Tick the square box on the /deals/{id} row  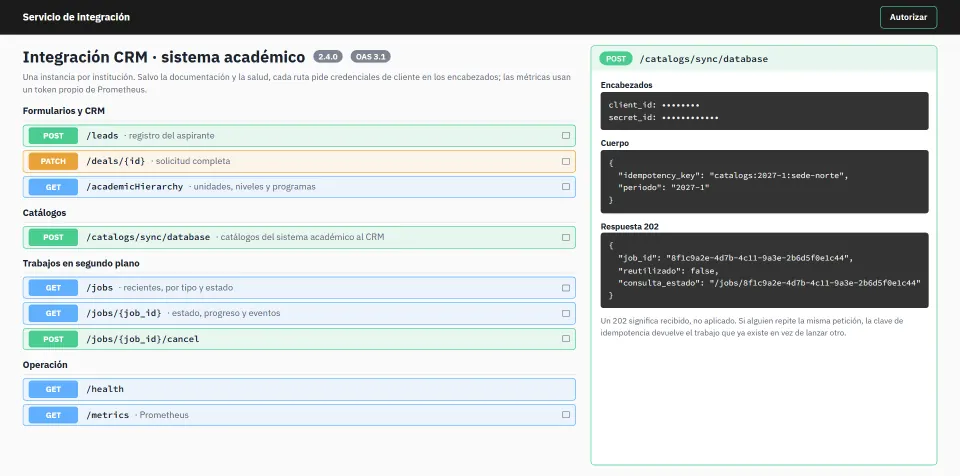566,162
